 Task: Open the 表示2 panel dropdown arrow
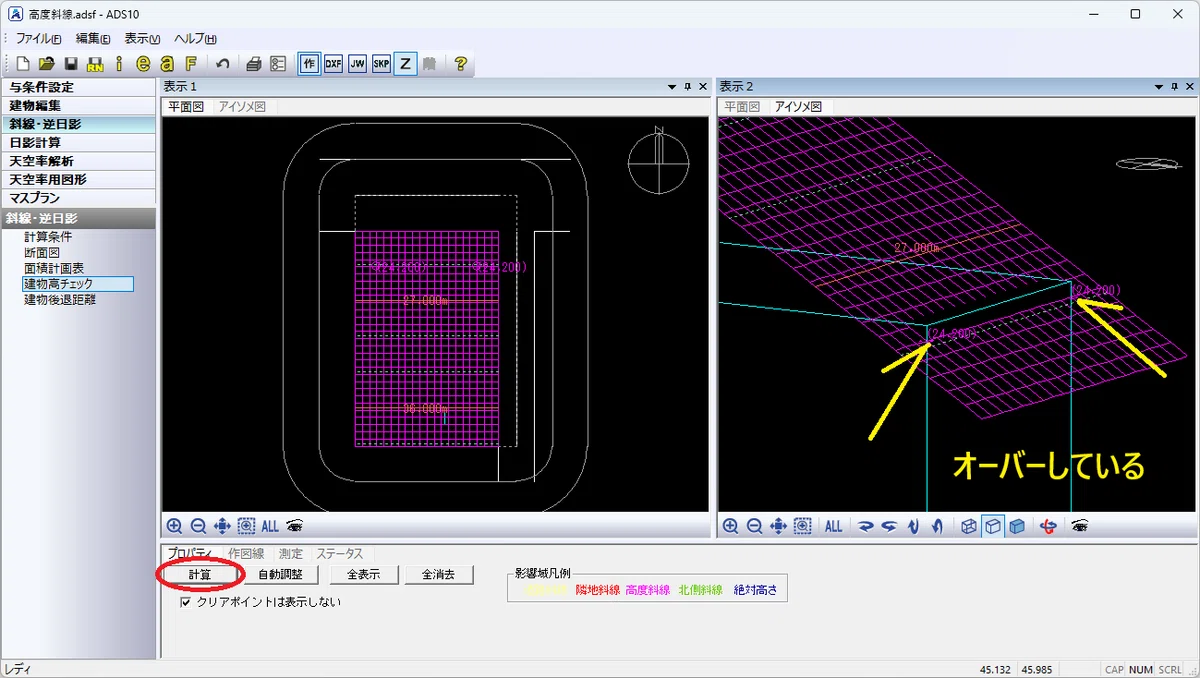(1159, 87)
